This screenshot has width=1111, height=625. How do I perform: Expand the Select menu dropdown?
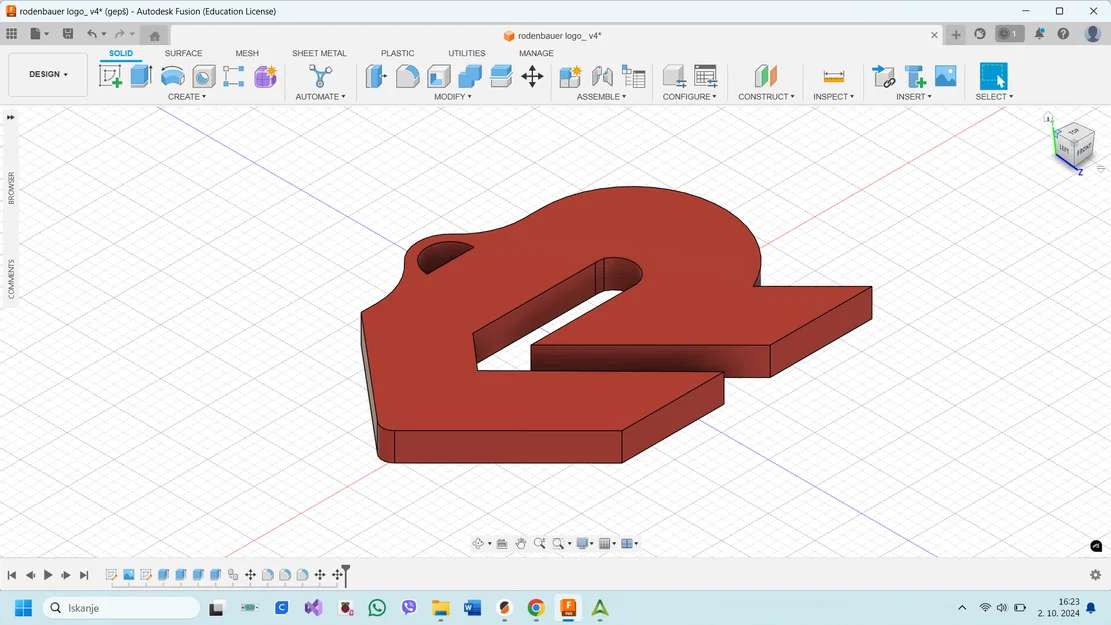point(994,96)
